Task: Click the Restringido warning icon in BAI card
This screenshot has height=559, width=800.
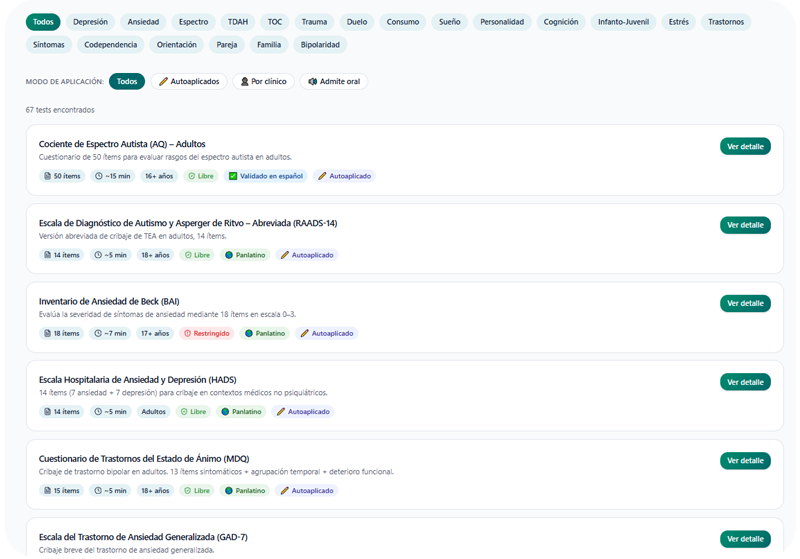Action: pyautogui.click(x=188, y=334)
